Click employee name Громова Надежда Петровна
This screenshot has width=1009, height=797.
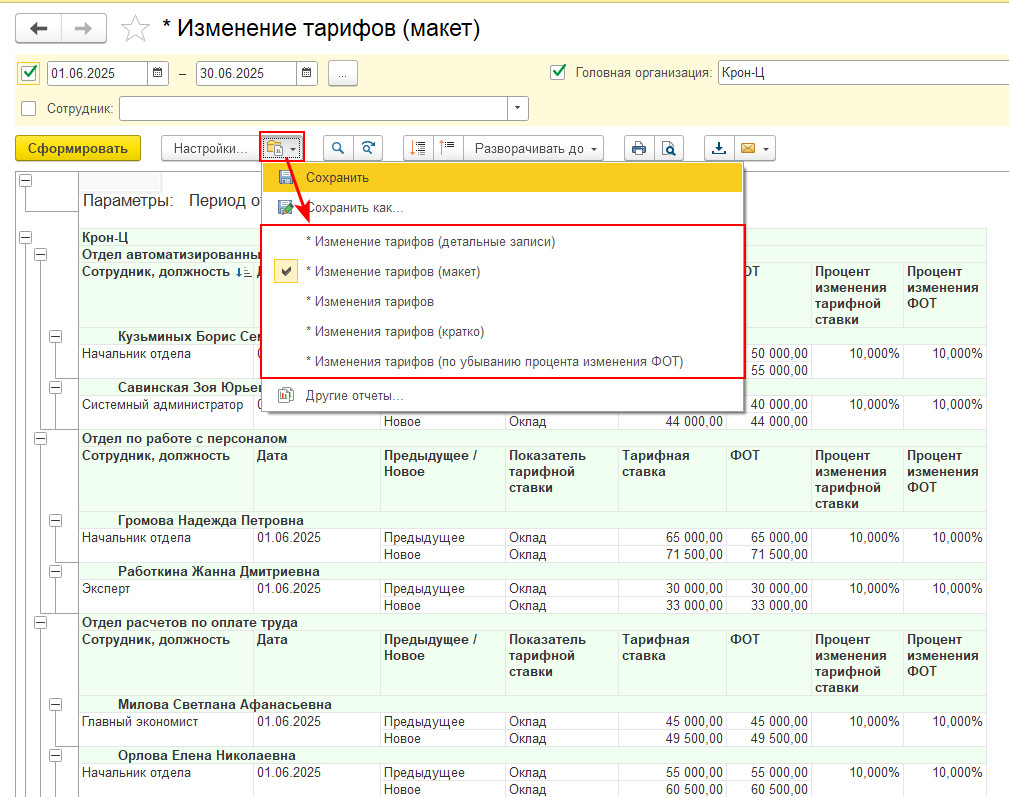pos(210,520)
